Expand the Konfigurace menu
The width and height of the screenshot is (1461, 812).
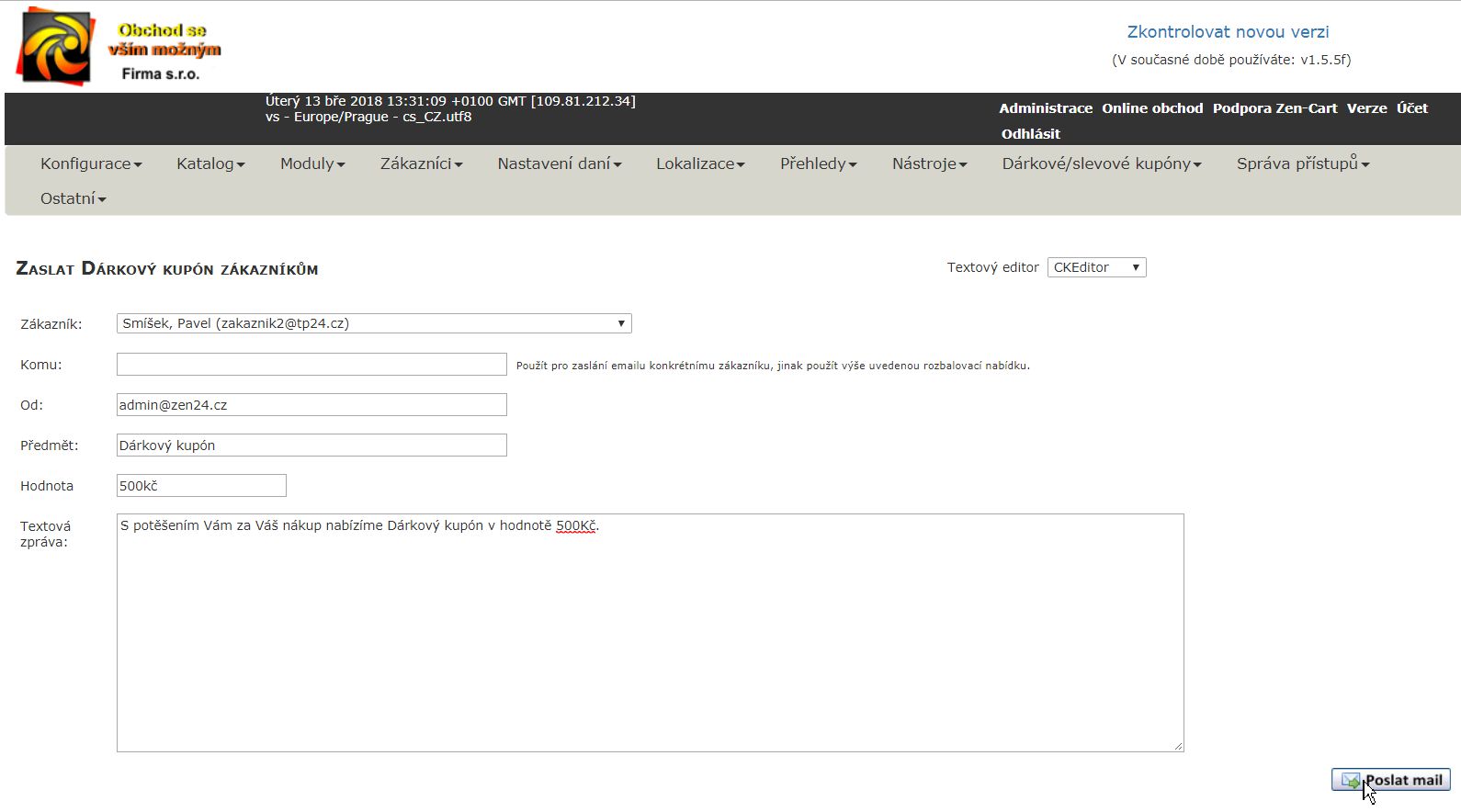(x=91, y=164)
